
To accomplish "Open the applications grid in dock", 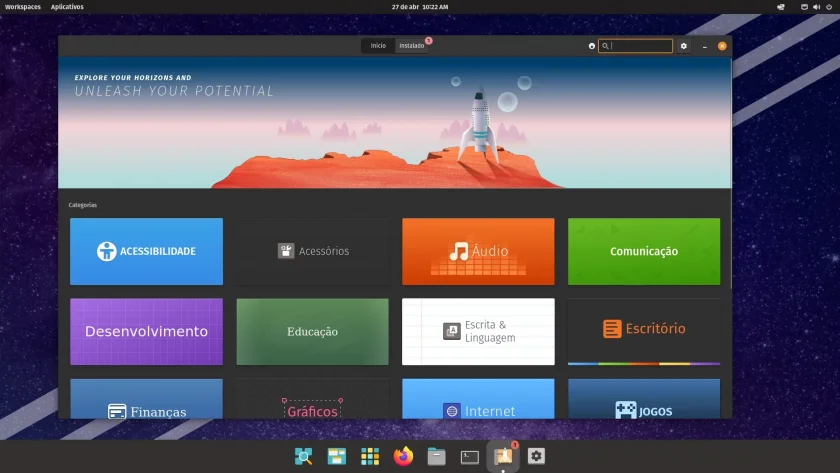I will click(x=370, y=456).
